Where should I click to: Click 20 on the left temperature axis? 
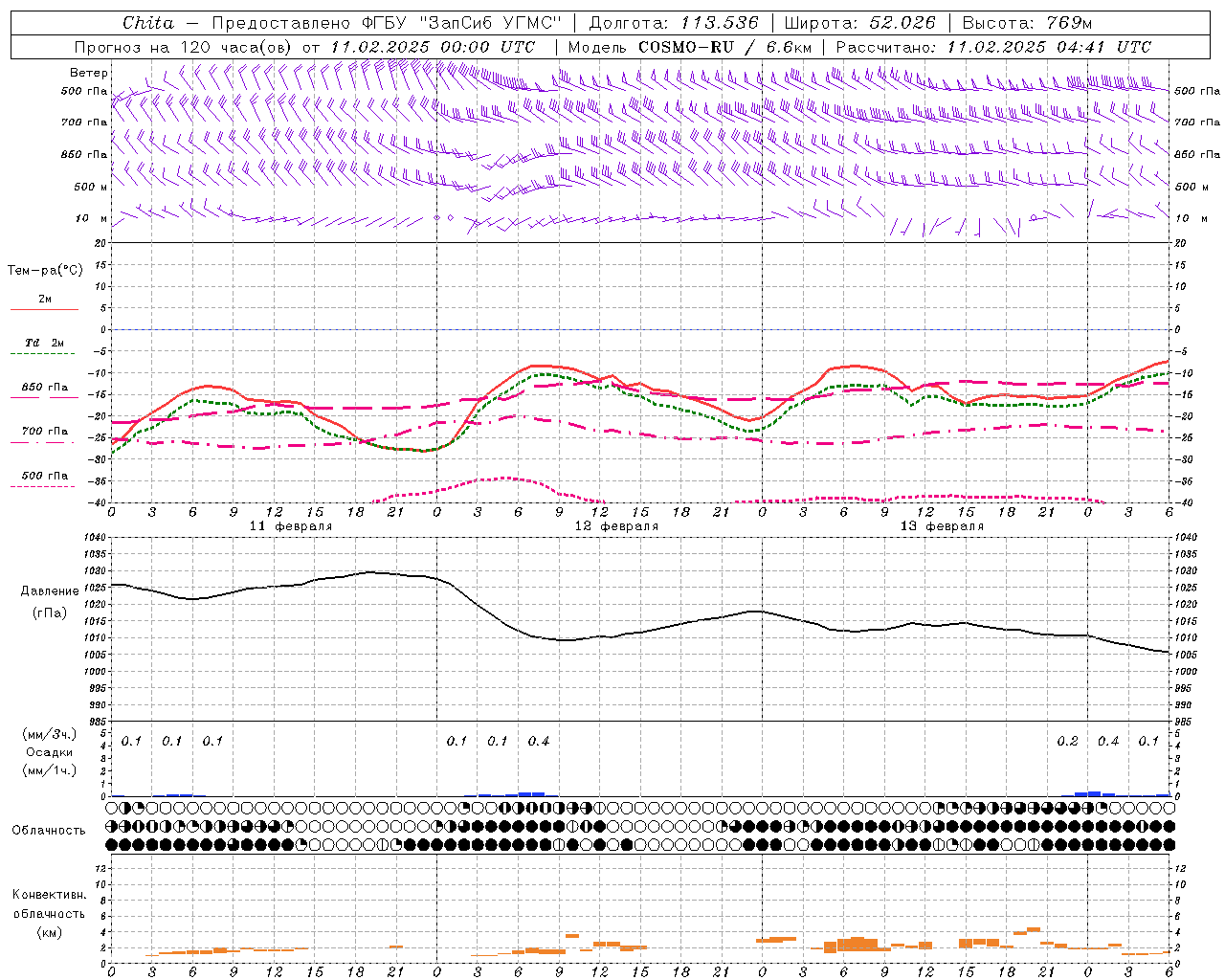tap(99, 243)
